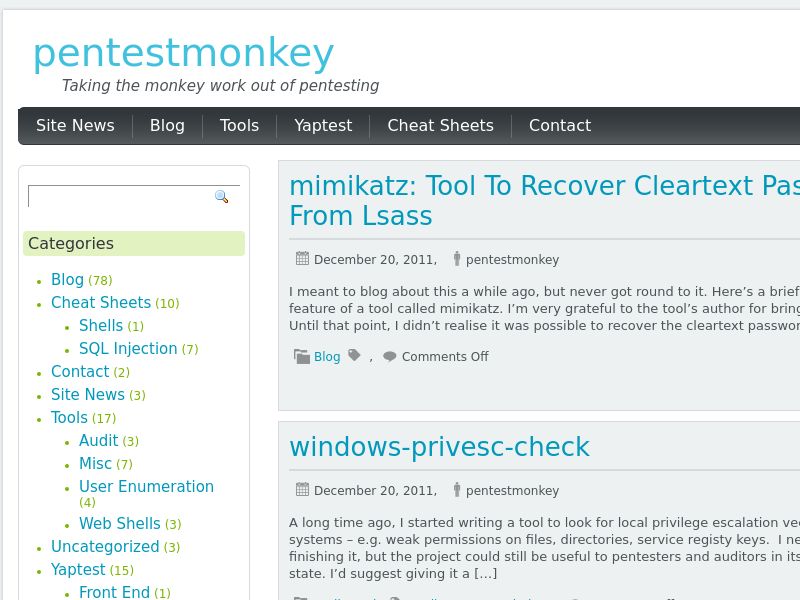Click the pentestmonkey site title

[183, 53]
